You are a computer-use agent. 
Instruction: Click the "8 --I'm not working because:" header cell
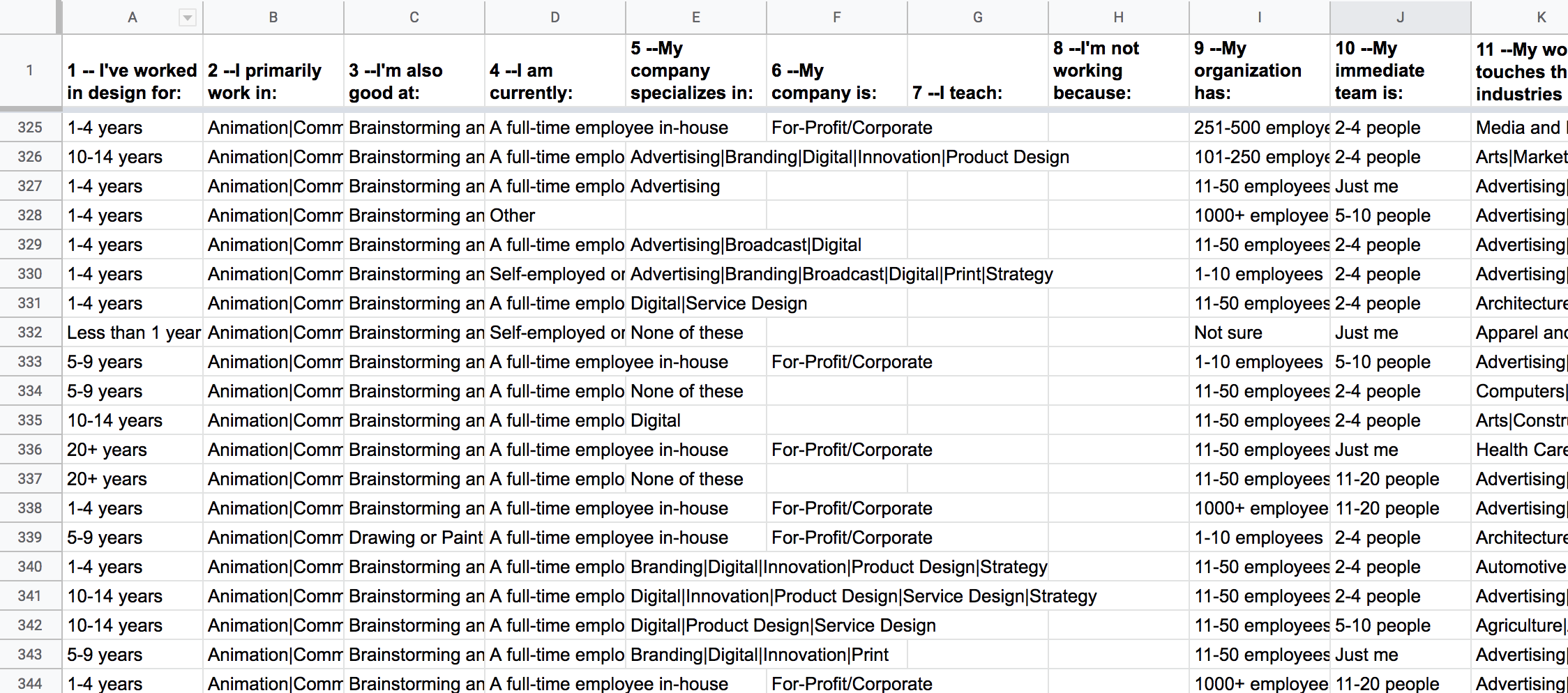(1118, 70)
